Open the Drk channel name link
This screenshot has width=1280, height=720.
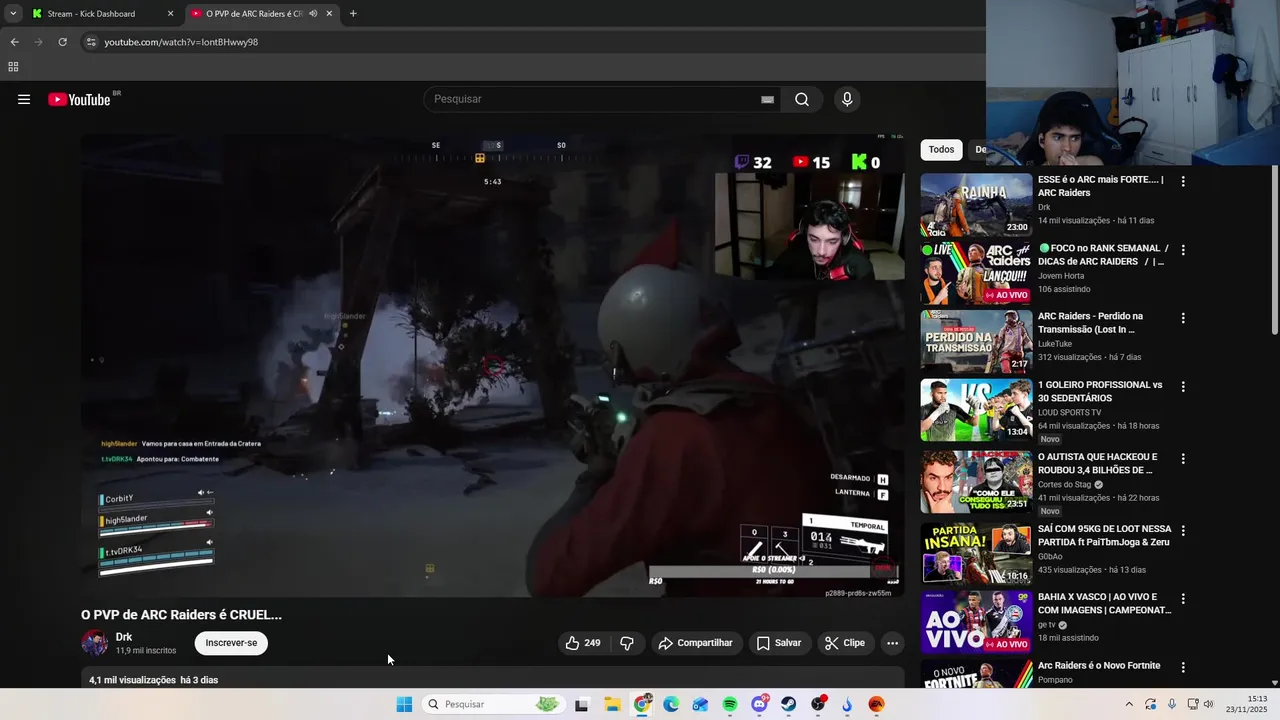coord(124,637)
